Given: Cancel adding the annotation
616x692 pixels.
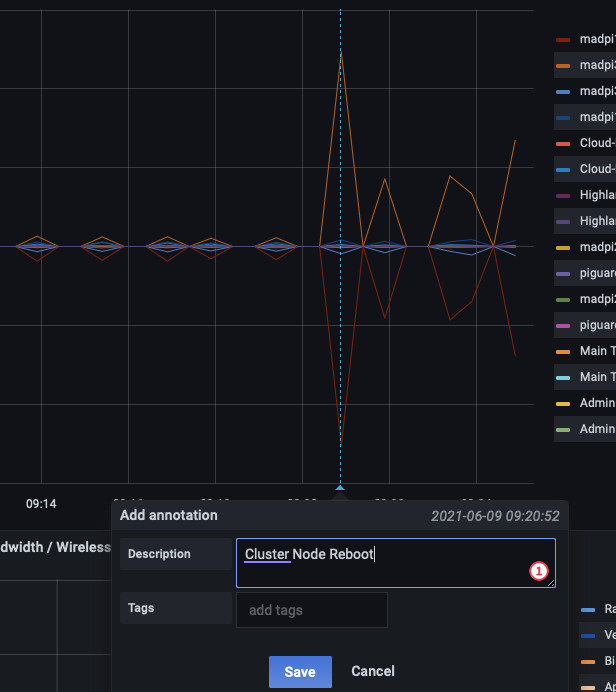Looking at the screenshot, I should pyautogui.click(x=373, y=671).
